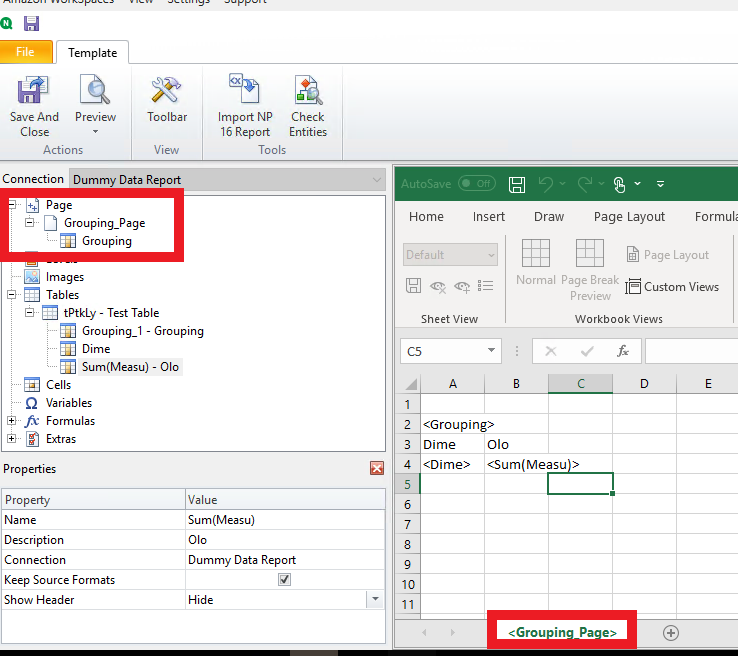Open the Connection dropdown
Screen dimensions: 738x656
click(376, 180)
